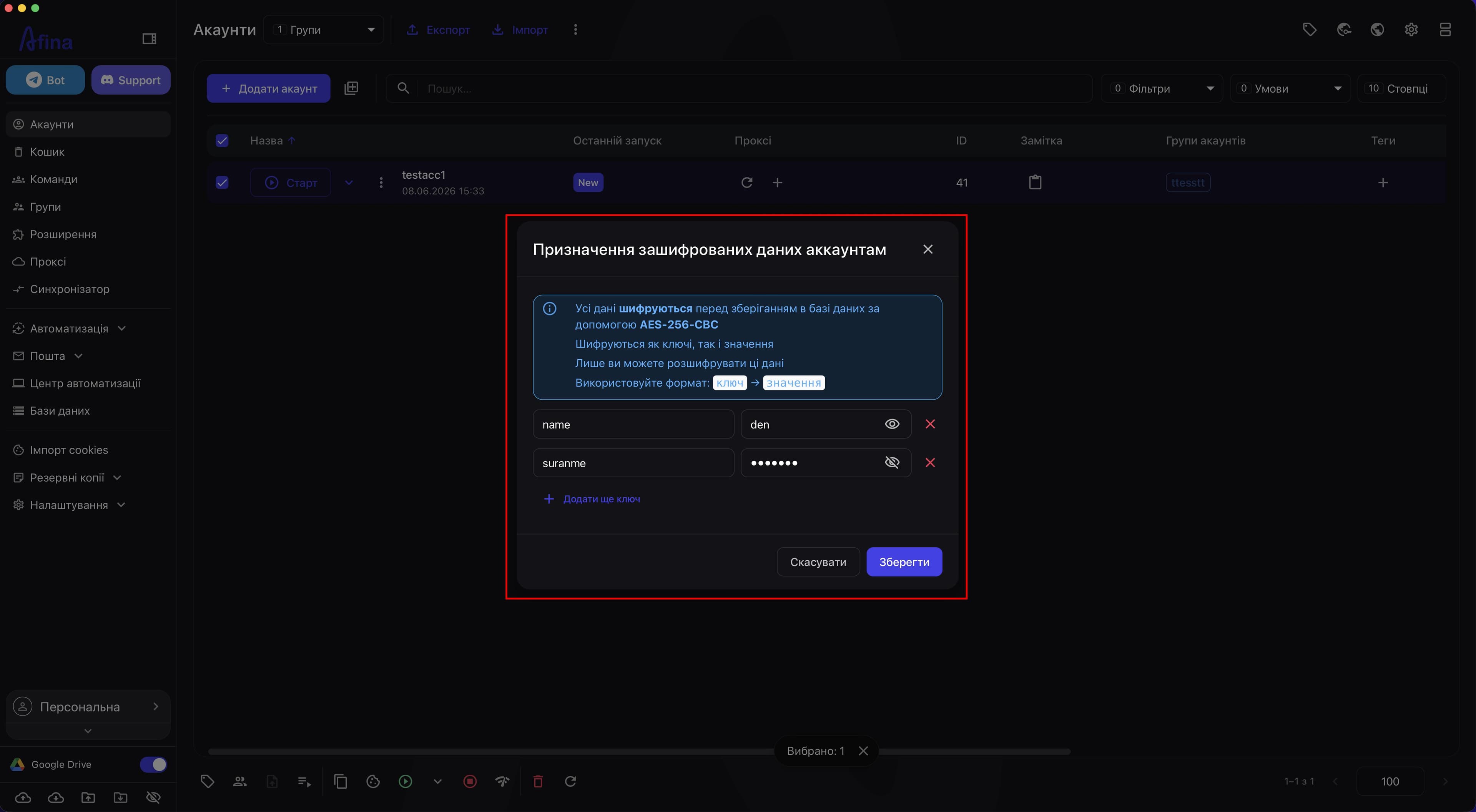Open the Групи dropdown in header
The width and height of the screenshot is (1476, 812).
tap(324, 29)
